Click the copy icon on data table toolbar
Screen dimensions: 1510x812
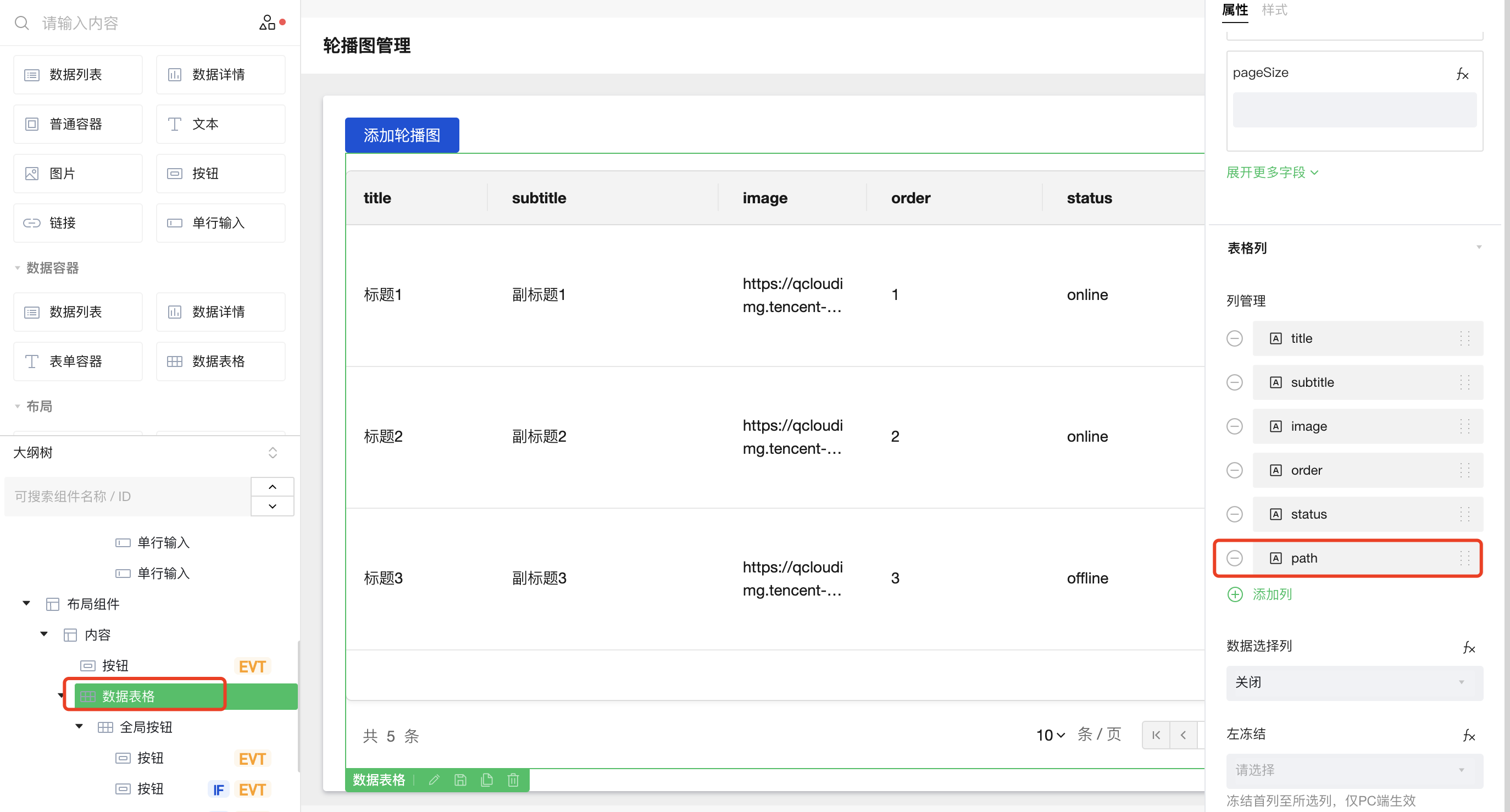click(x=486, y=780)
